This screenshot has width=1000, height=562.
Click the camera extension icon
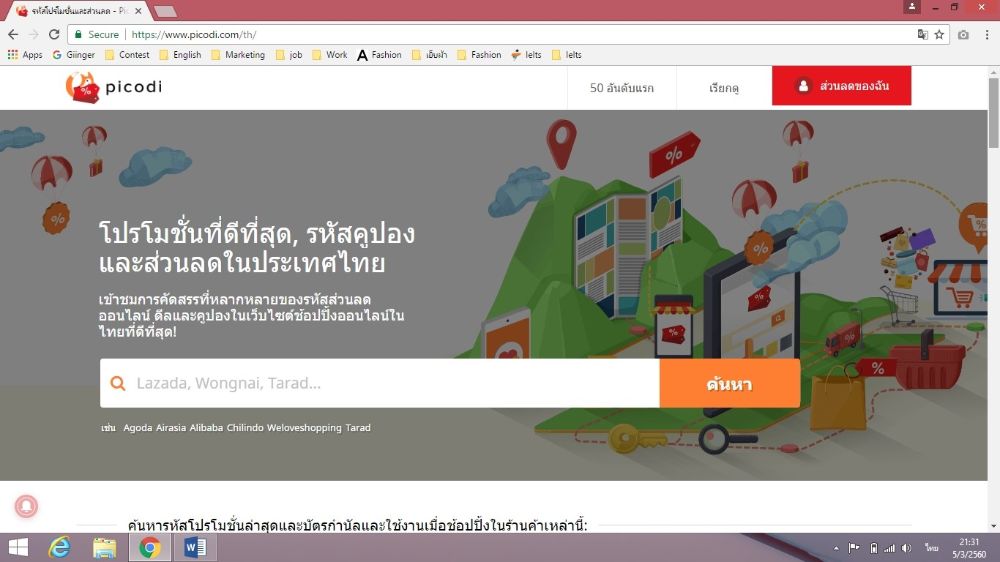(x=963, y=34)
